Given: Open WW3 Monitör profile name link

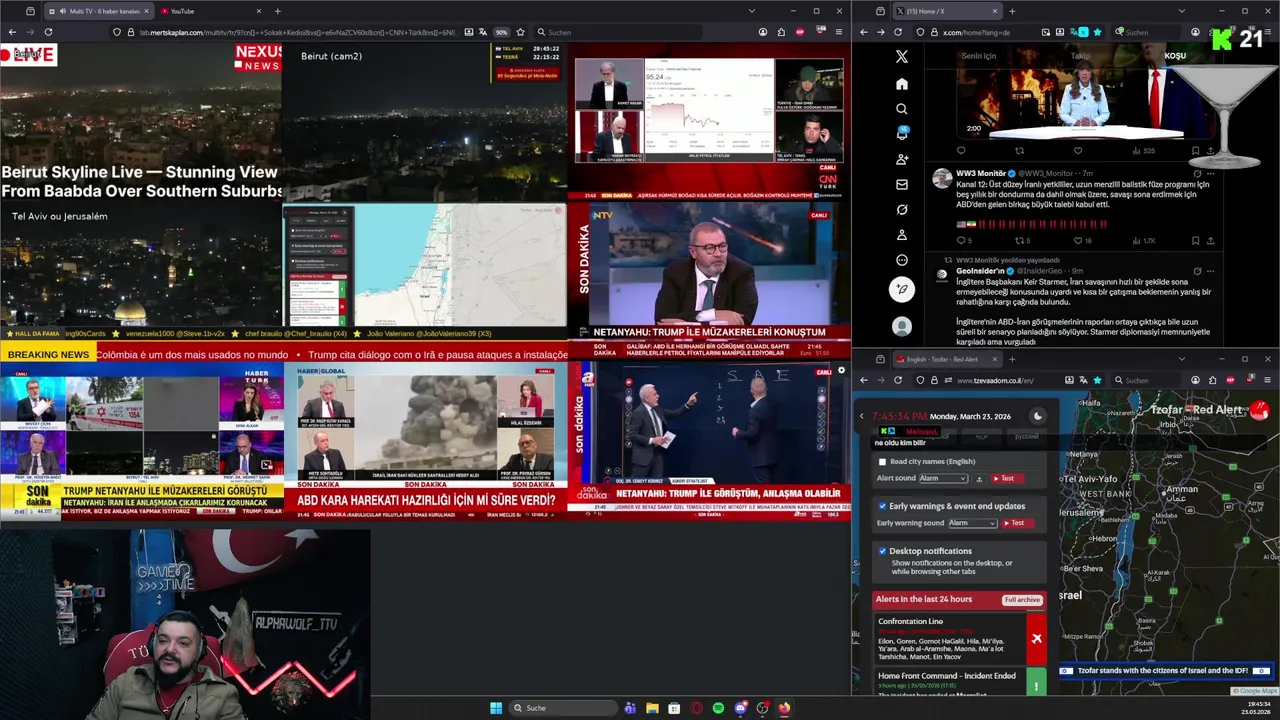Looking at the screenshot, I should (981, 173).
